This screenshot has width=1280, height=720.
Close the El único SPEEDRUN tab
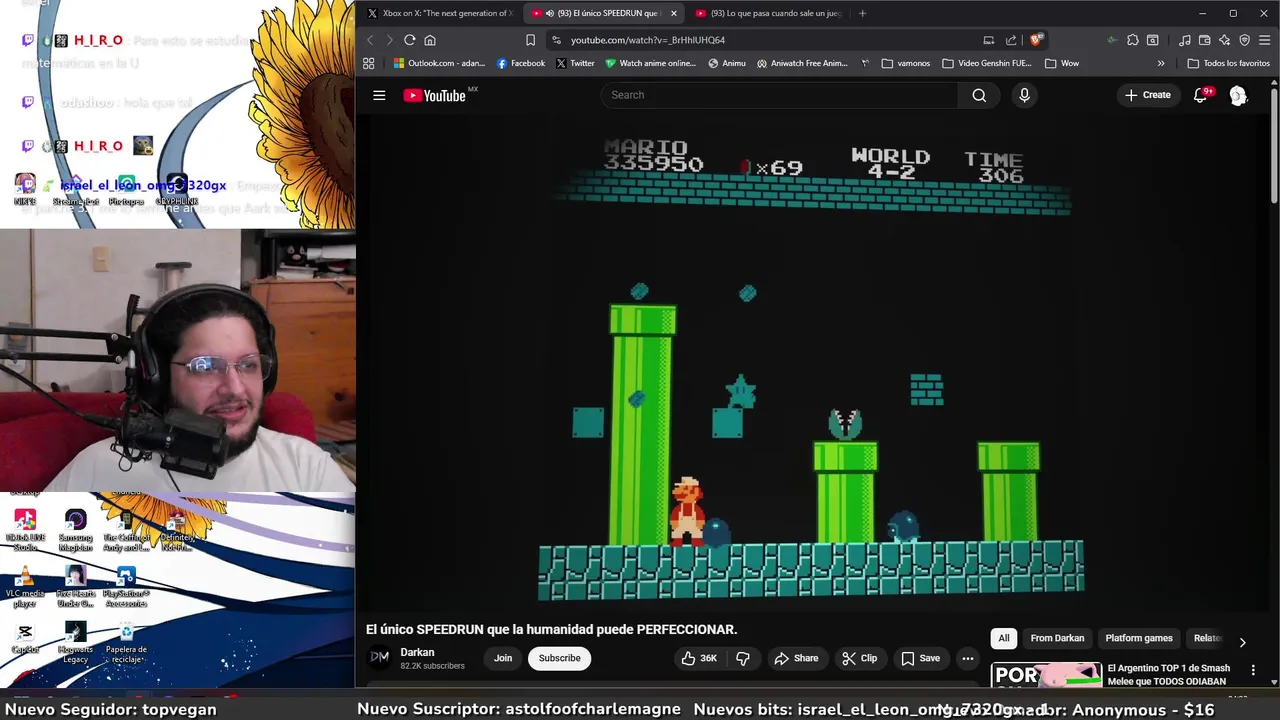(x=673, y=13)
